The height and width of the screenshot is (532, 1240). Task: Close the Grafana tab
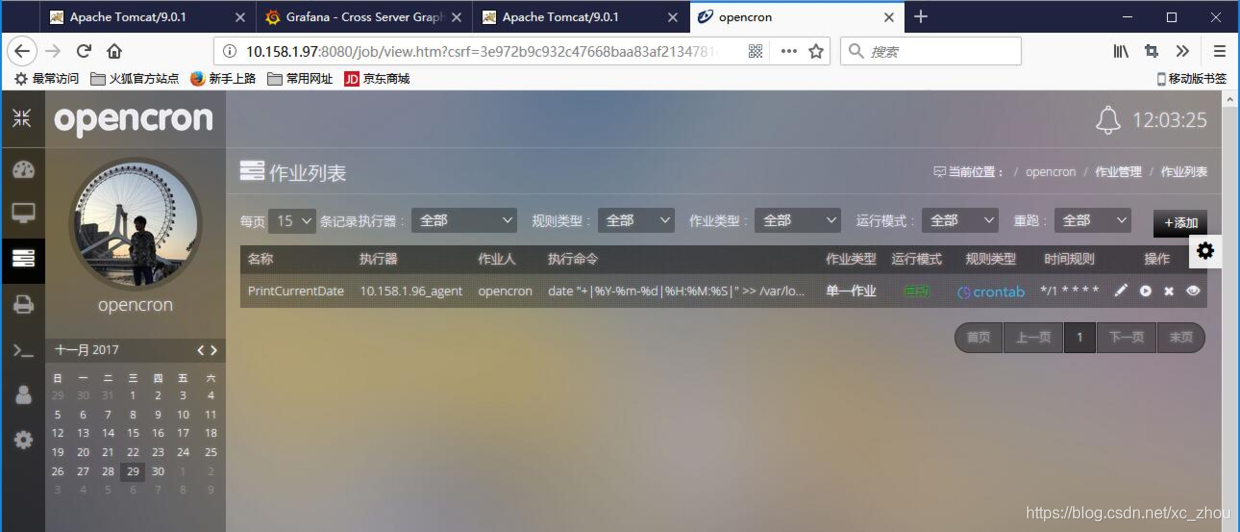pos(456,17)
